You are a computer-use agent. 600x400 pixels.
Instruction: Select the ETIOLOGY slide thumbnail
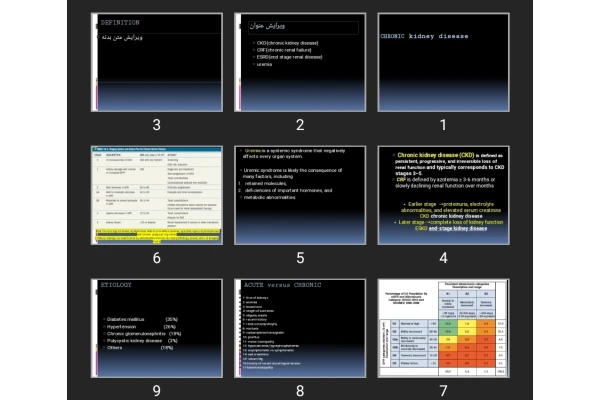(156, 326)
